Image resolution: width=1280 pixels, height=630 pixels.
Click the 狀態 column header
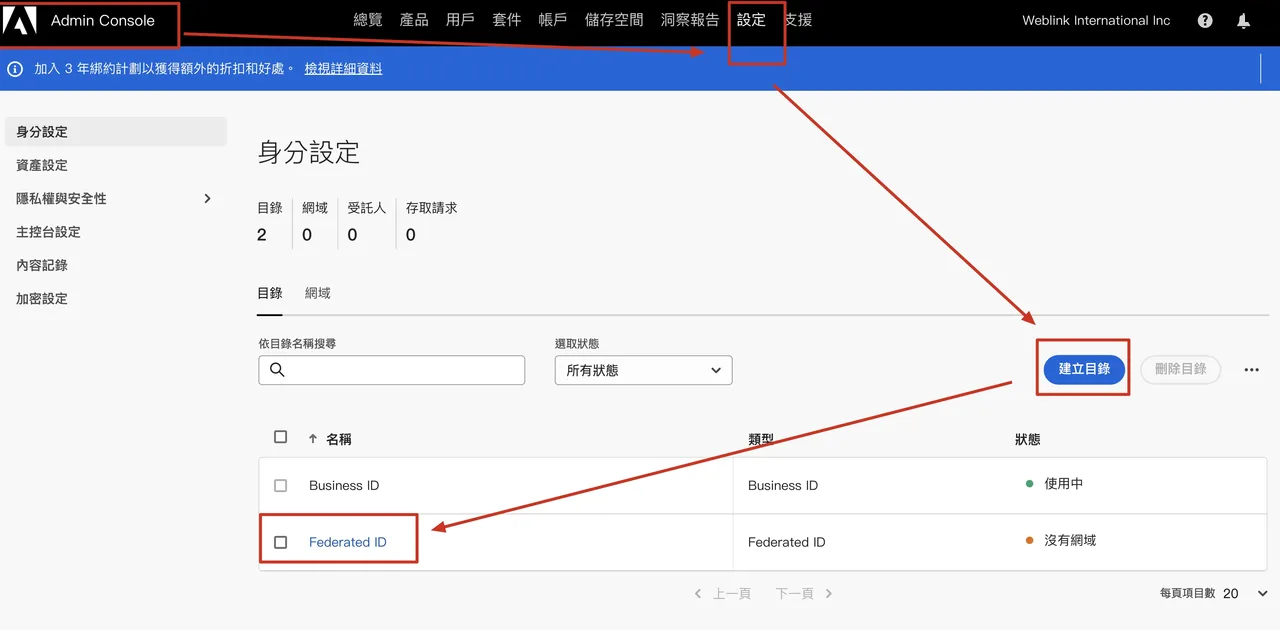[x=1028, y=439]
